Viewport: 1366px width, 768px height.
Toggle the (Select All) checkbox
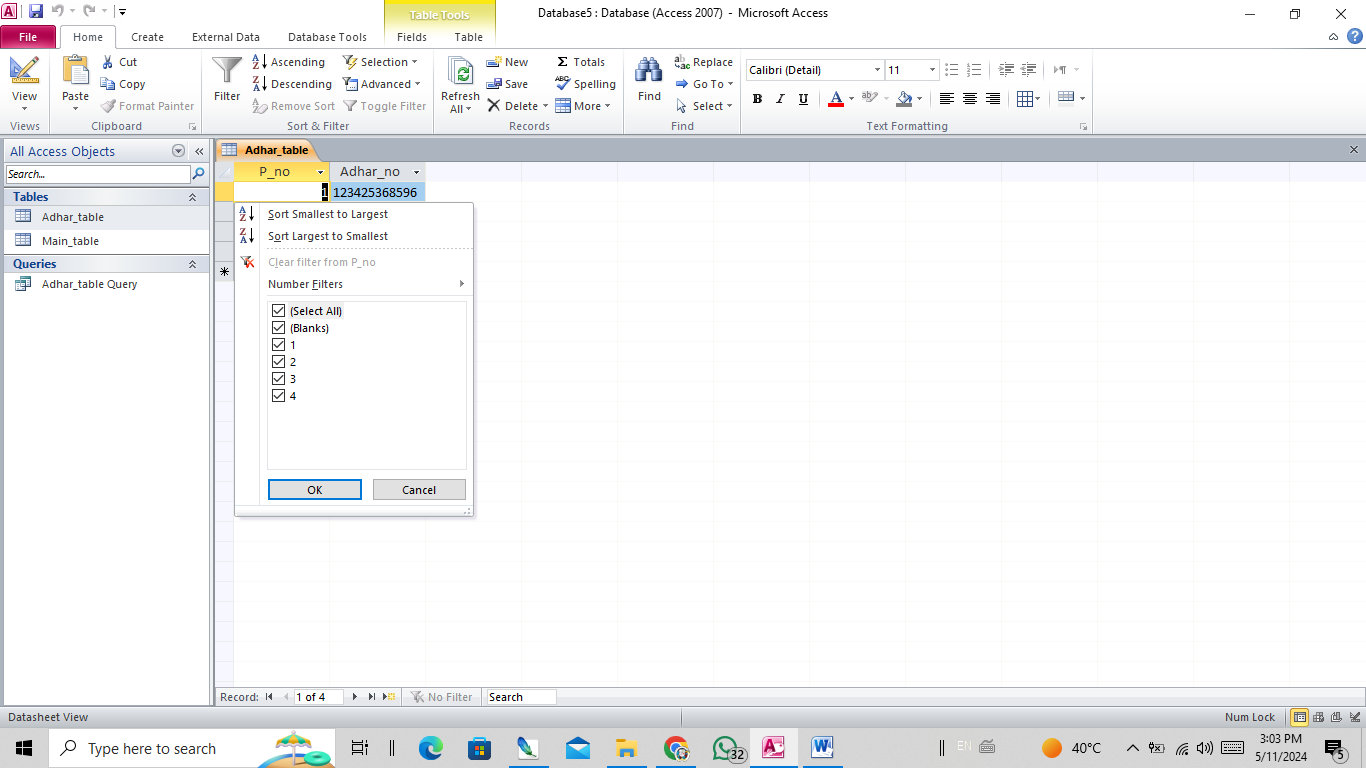point(279,311)
